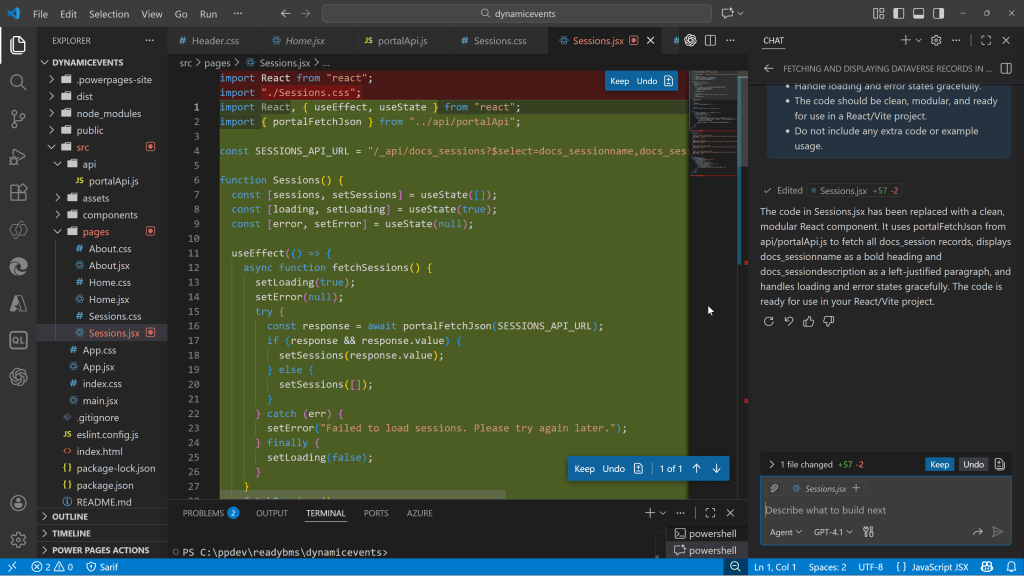Expand the node_modules folder
This screenshot has width=1024, height=576.
(108, 113)
